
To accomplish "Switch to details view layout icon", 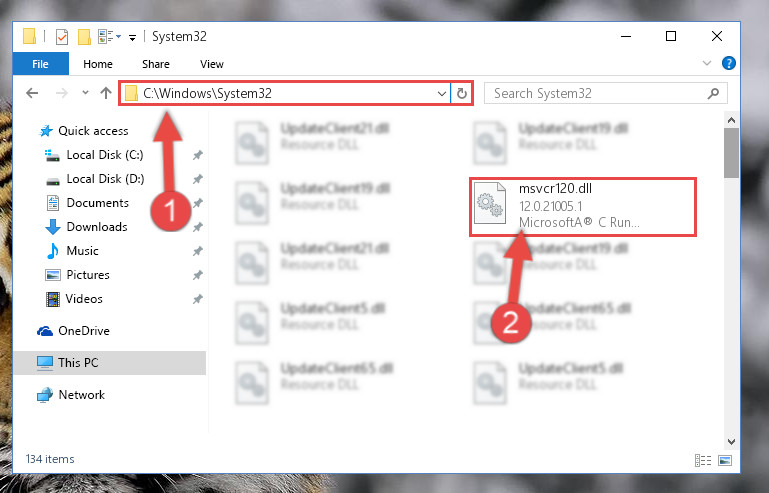I will coord(702,460).
